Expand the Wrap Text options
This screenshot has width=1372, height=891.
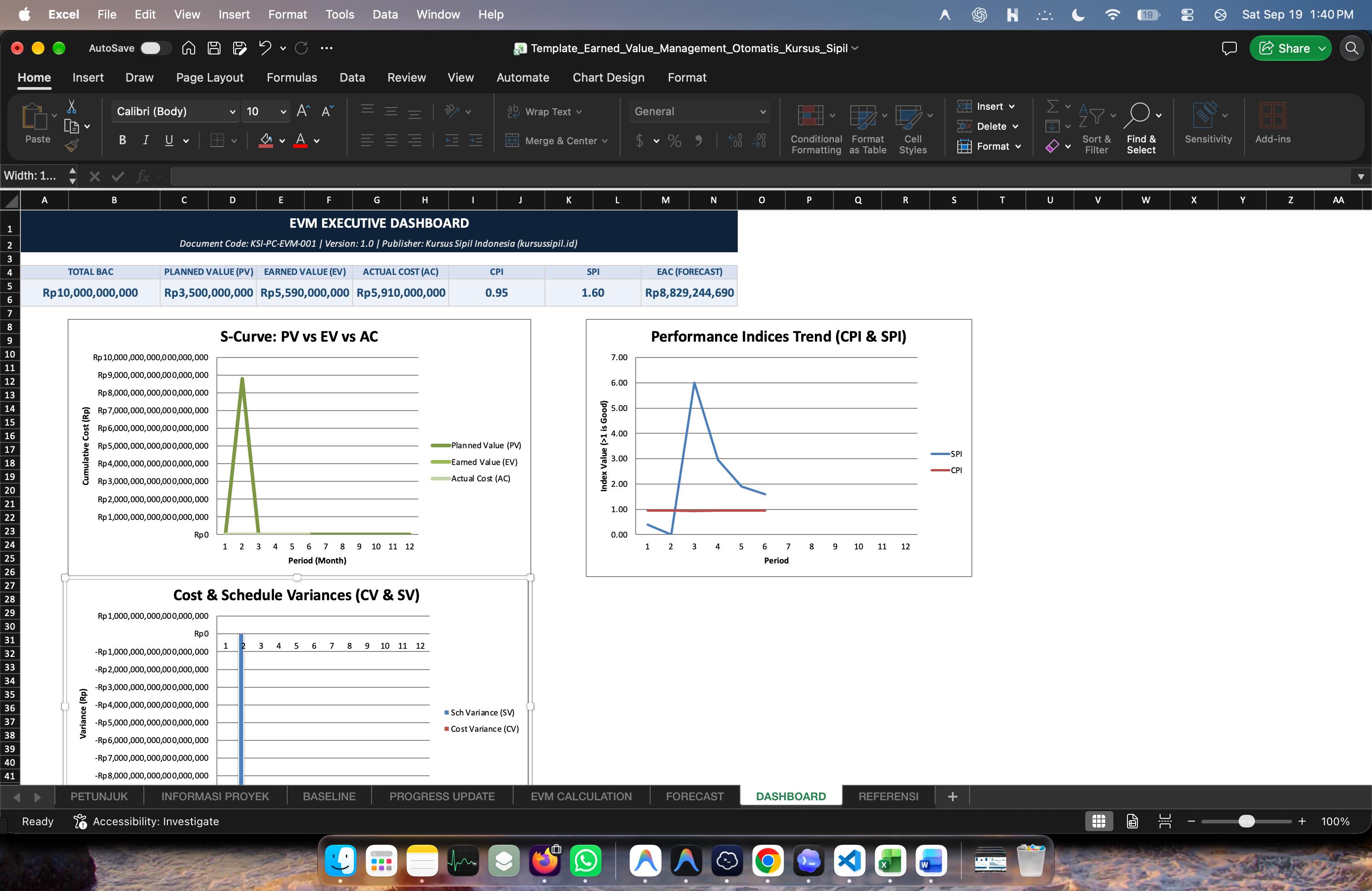pyautogui.click(x=579, y=112)
